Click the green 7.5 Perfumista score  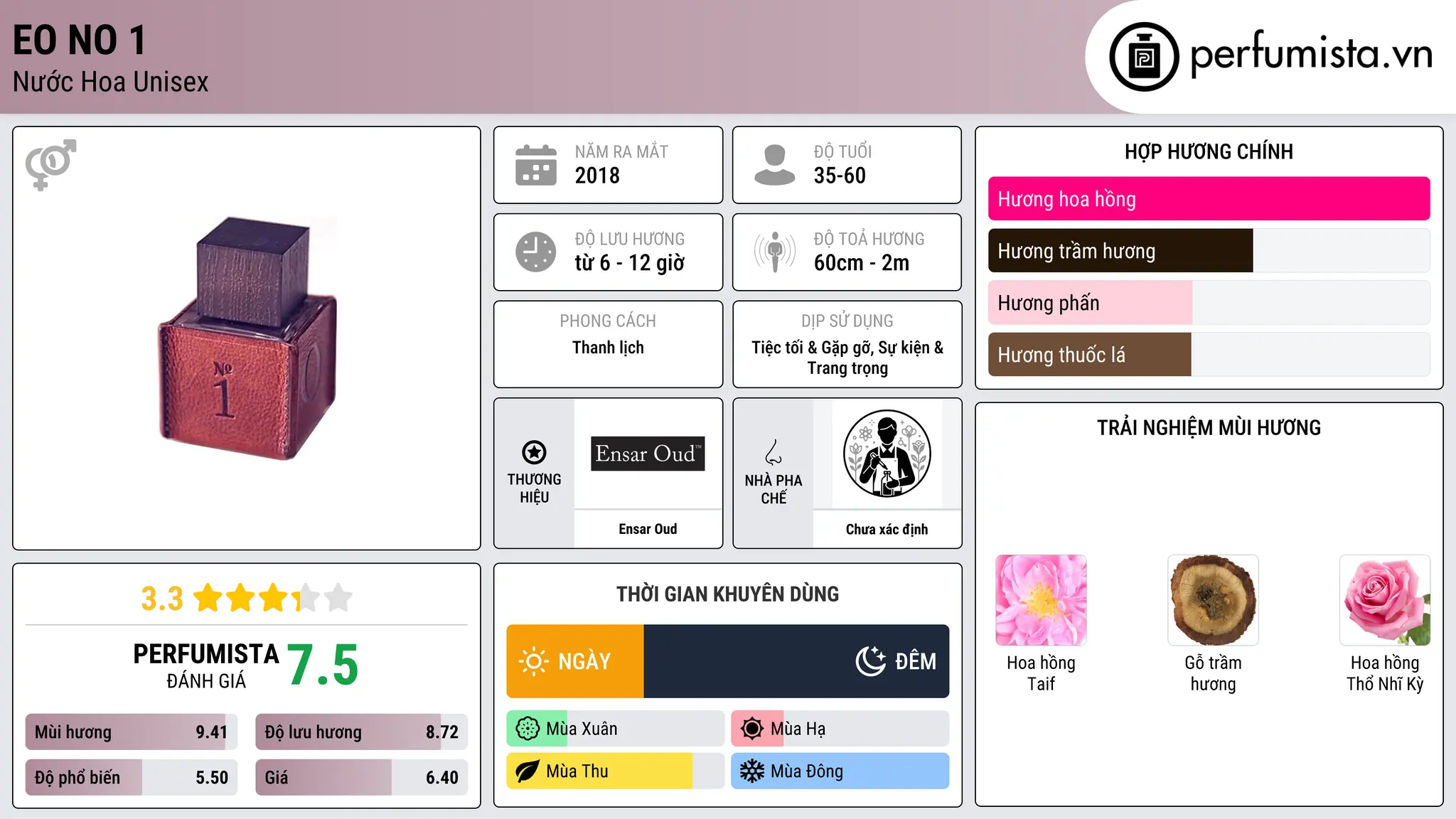(323, 665)
